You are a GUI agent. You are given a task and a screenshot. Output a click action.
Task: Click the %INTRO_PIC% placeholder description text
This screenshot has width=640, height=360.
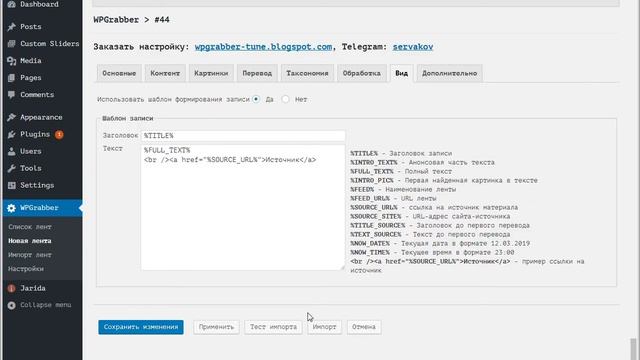click(x=444, y=180)
